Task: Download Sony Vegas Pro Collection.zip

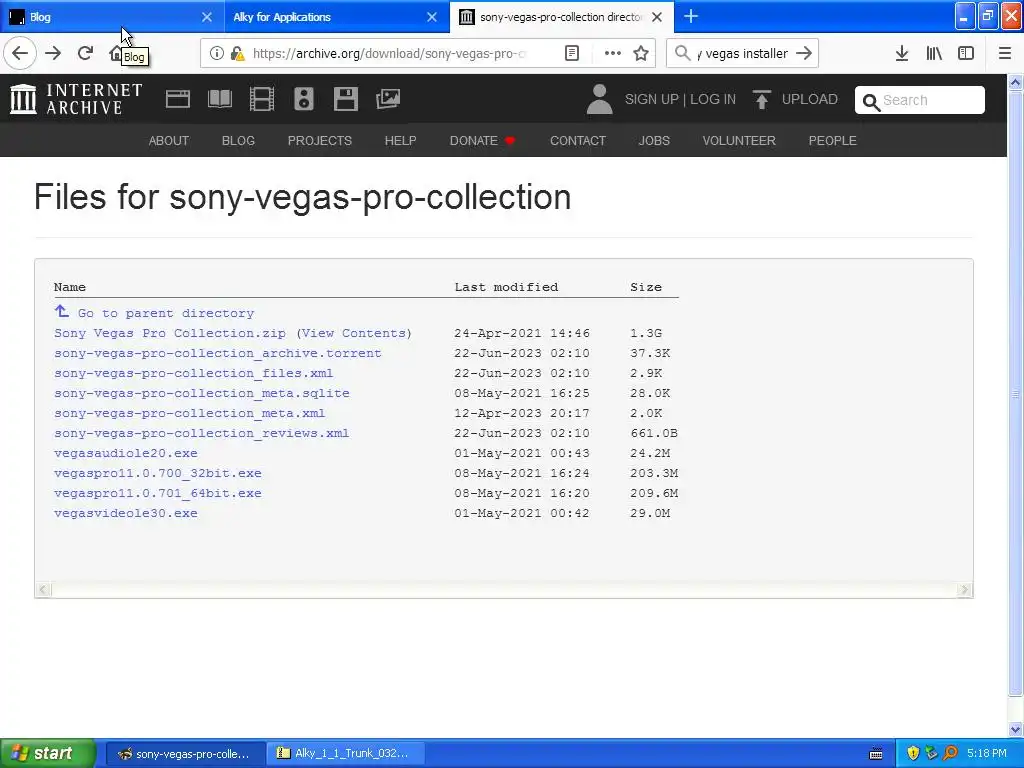Action: click(x=170, y=333)
